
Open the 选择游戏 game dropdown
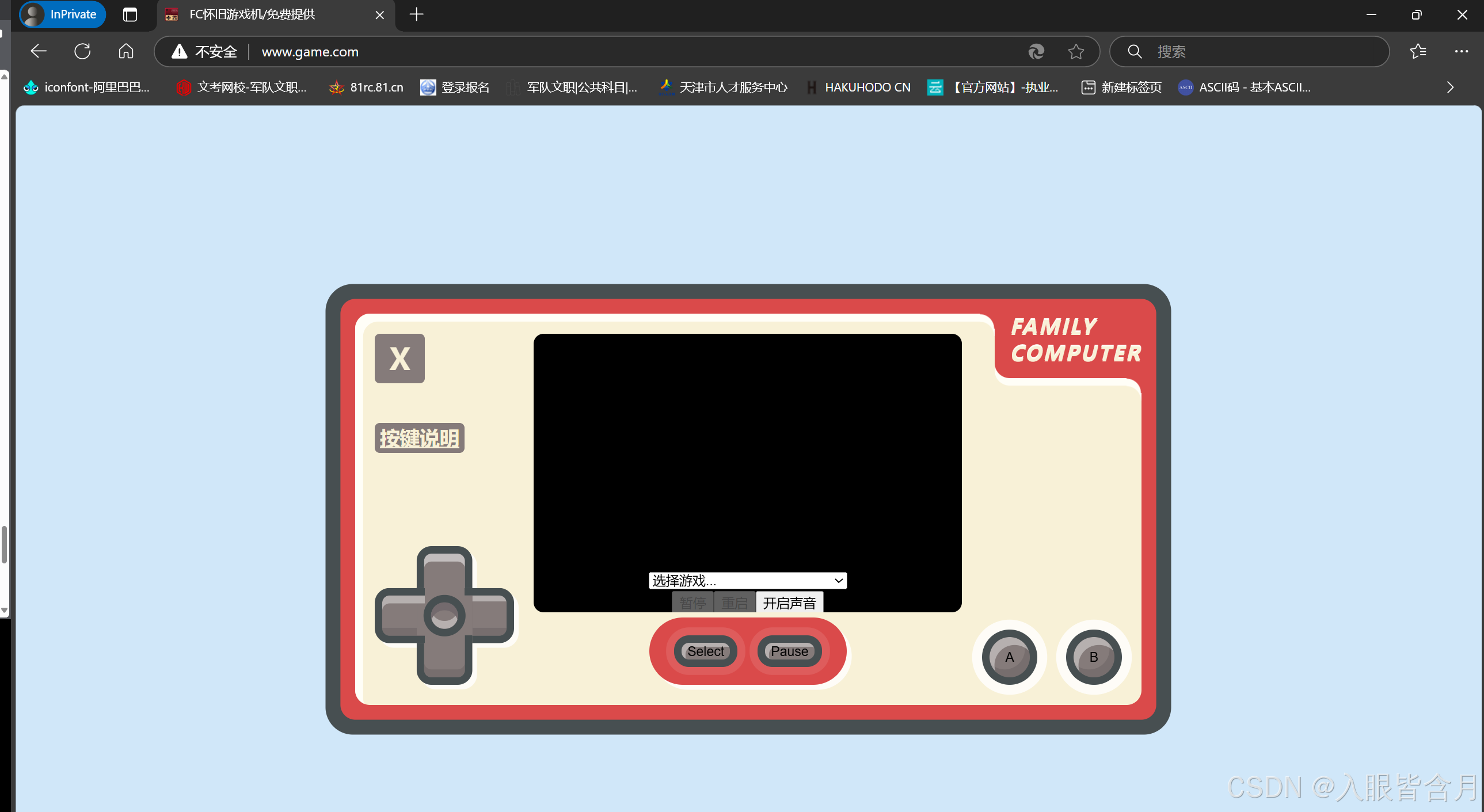click(747, 580)
